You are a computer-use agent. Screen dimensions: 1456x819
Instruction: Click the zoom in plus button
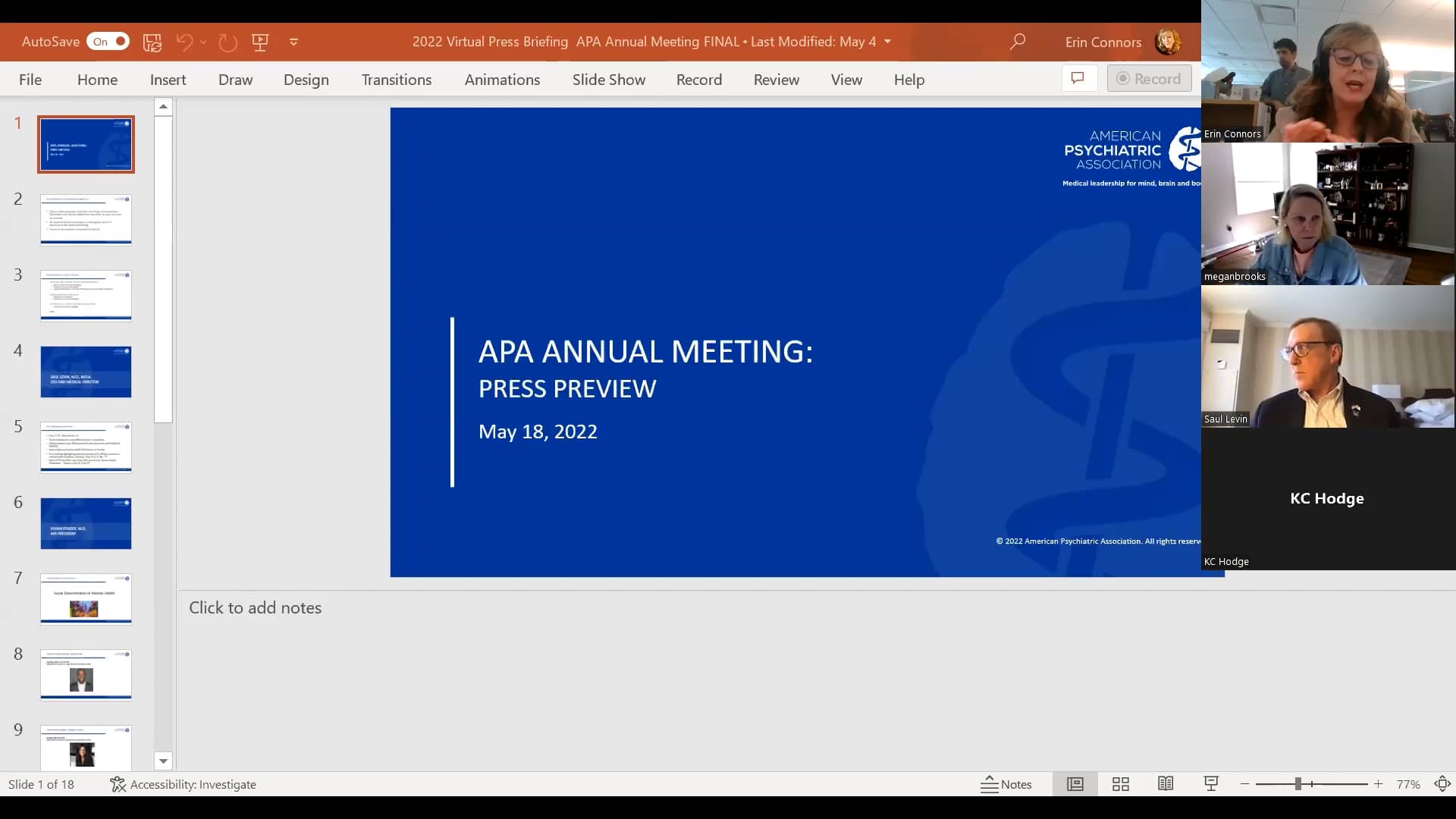tap(1378, 784)
